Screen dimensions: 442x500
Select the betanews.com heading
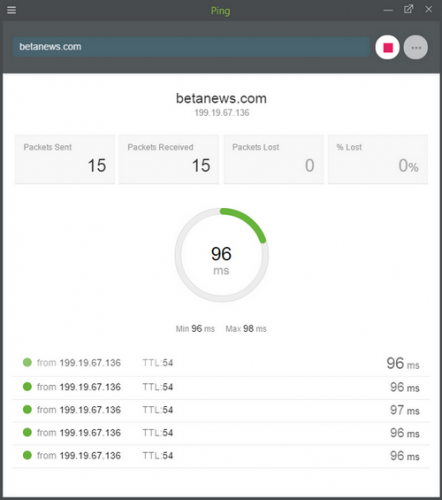tap(221, 98)
